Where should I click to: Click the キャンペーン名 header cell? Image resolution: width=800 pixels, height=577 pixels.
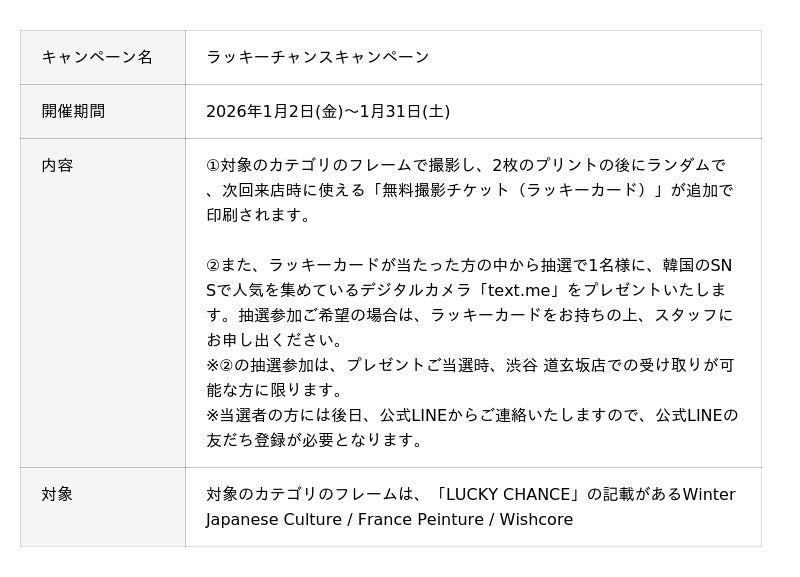[97, 57]
